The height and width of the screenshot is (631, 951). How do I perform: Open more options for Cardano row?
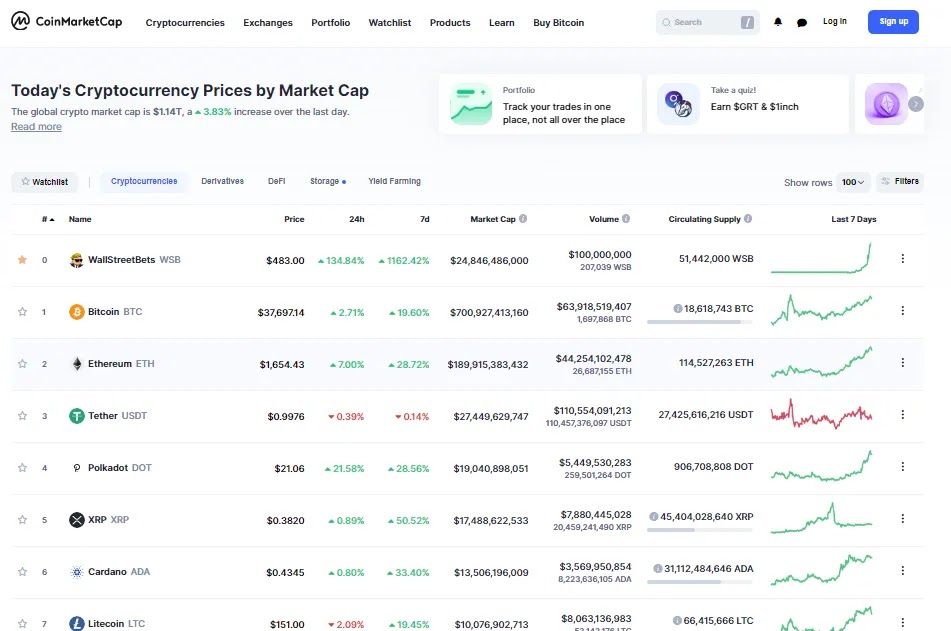click(902, 570)
